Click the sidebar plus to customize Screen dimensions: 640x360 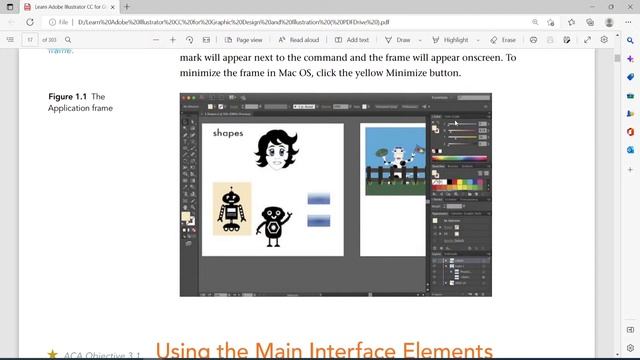pyautogui.click(x=630, y=169)
